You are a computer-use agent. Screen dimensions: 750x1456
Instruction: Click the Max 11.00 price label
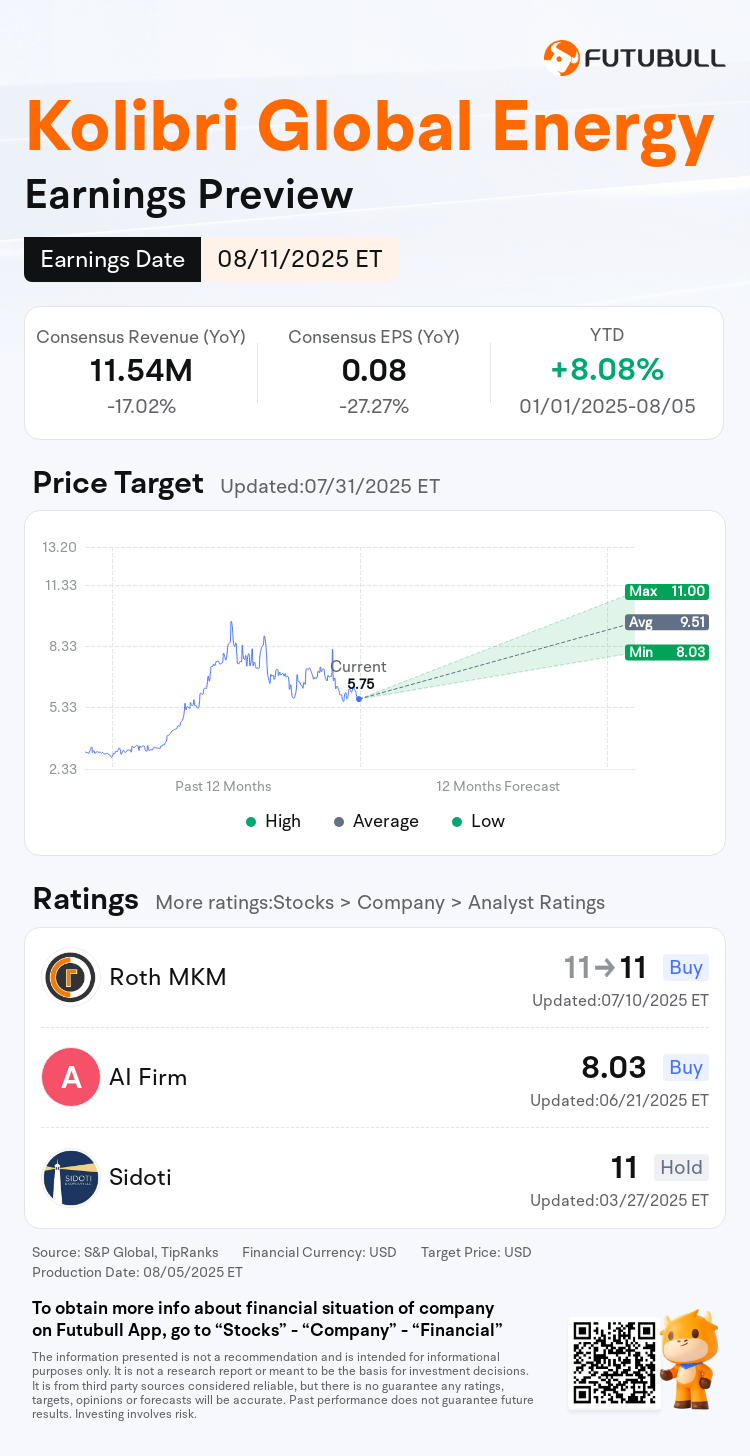click(x=667, y=591)
